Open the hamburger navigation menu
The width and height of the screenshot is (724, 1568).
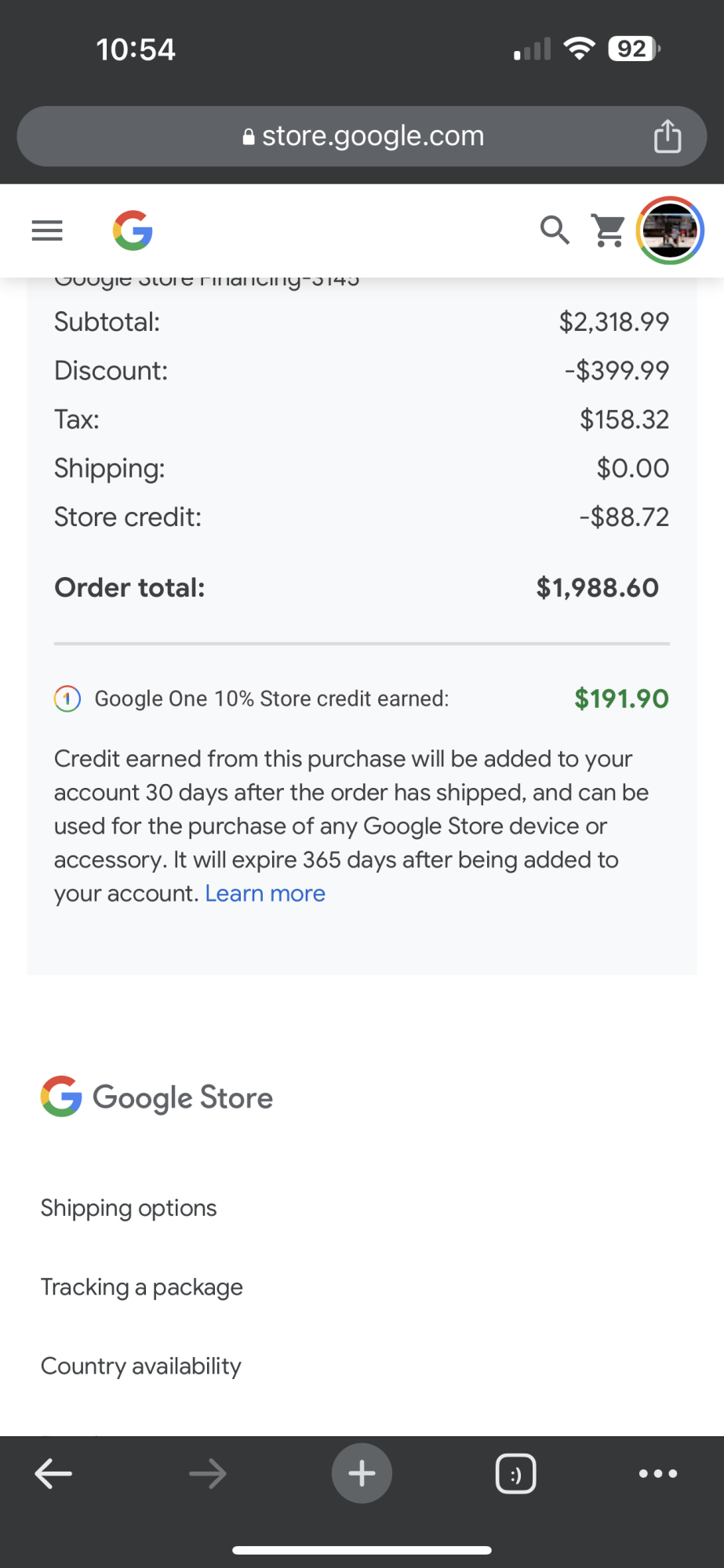click(47, 230)
